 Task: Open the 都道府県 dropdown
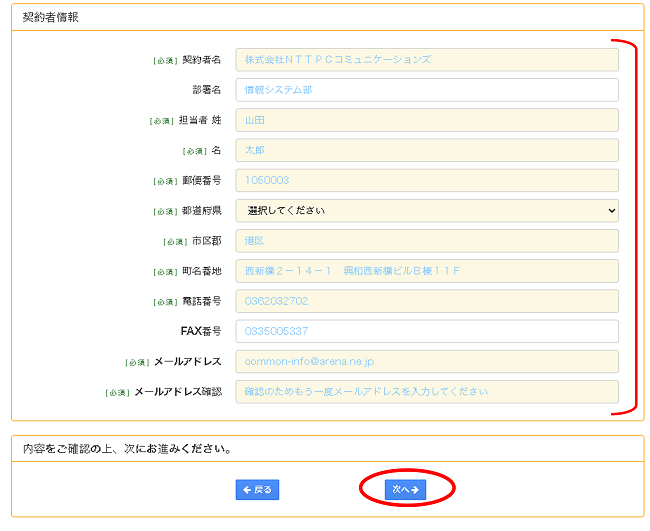tap(427, 210)
